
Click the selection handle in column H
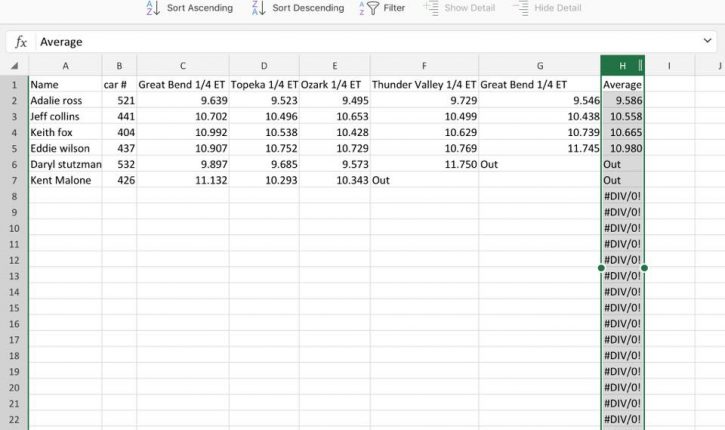click(601, 268)
